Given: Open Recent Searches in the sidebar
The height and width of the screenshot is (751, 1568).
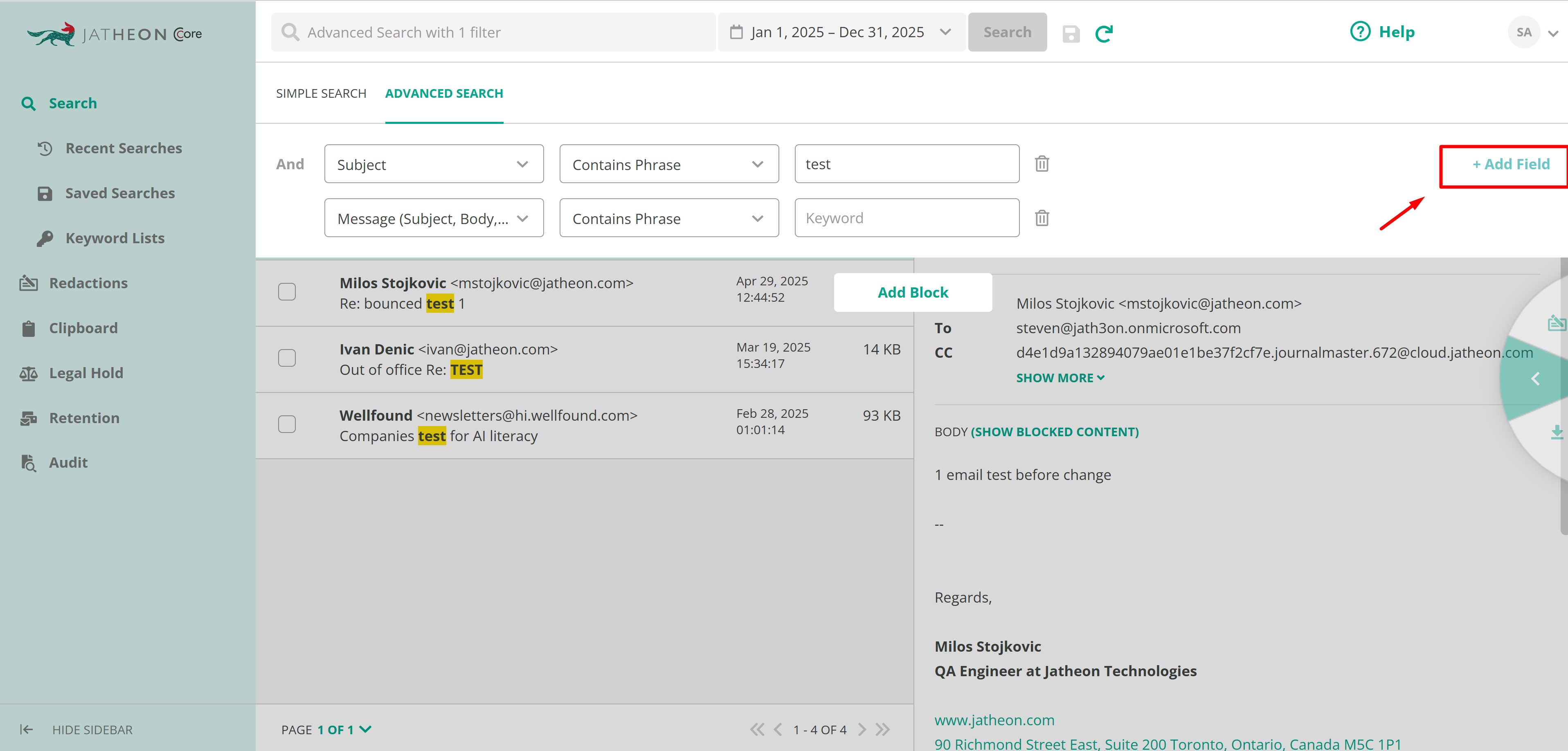Looking at the screenshot, I should click(124, 148).
